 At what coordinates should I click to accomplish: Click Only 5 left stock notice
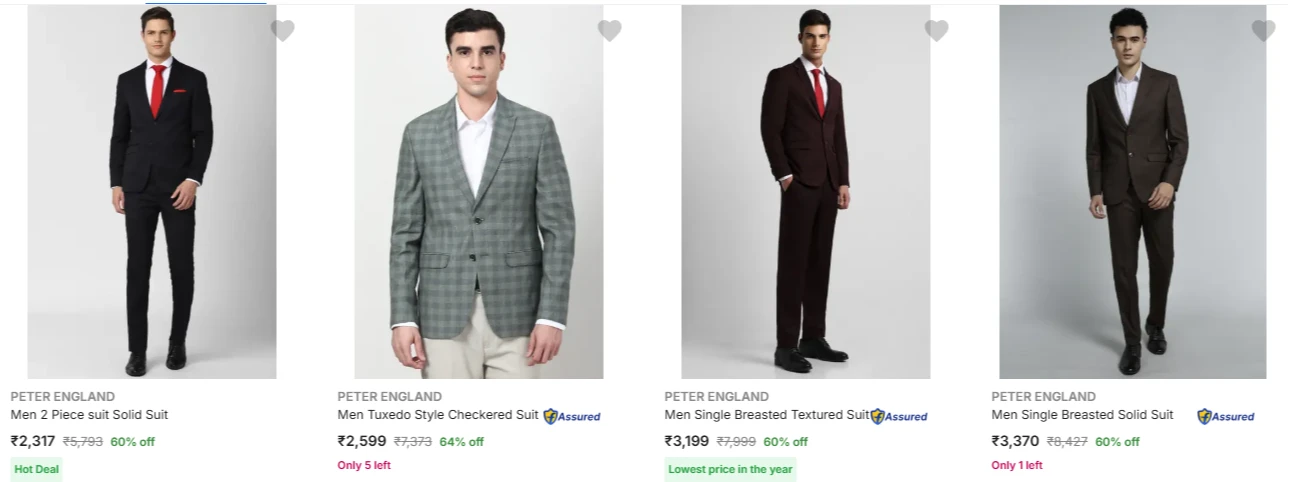tap(364, 465)
